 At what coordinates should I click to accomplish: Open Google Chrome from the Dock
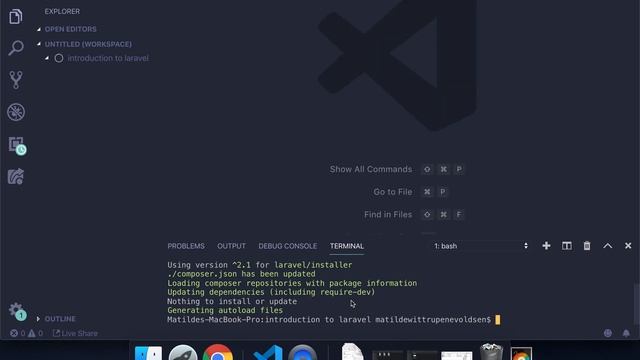[218, 353]
